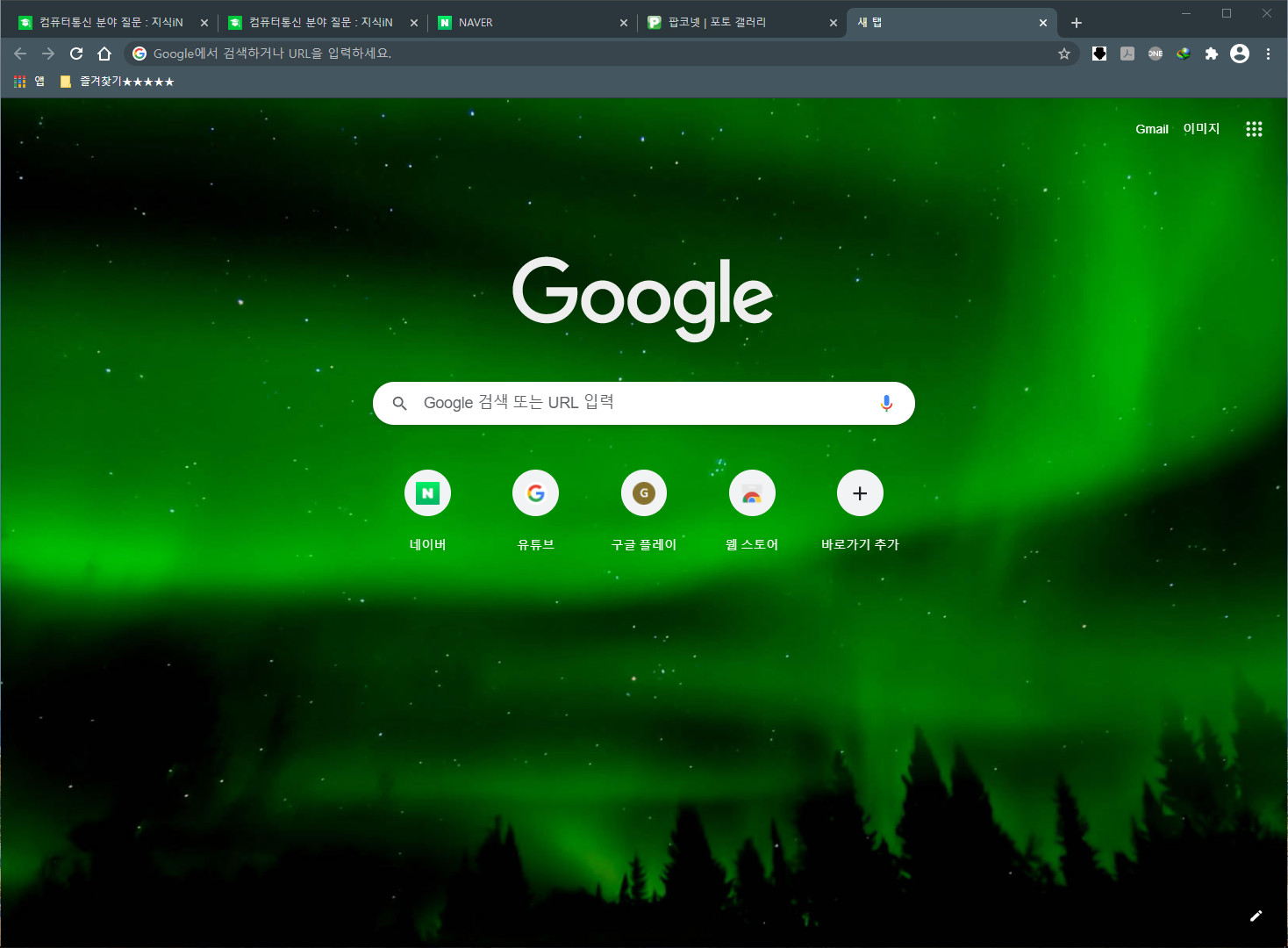The image size is (1288, 948).
Task: Bookmark this page with the star icon
Action: tap(1064, 54)
